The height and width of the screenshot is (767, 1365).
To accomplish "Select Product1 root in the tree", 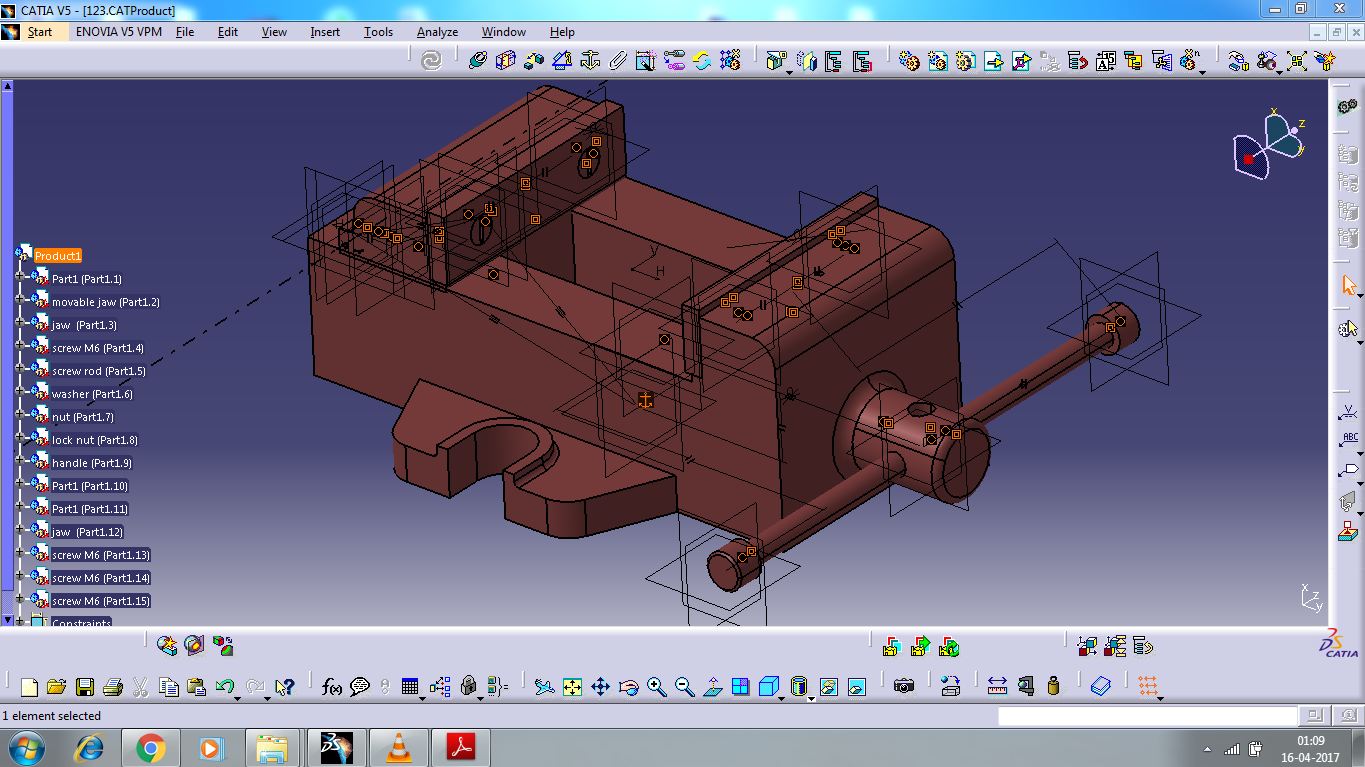I will pyautogui.click(x=57, y=256).
